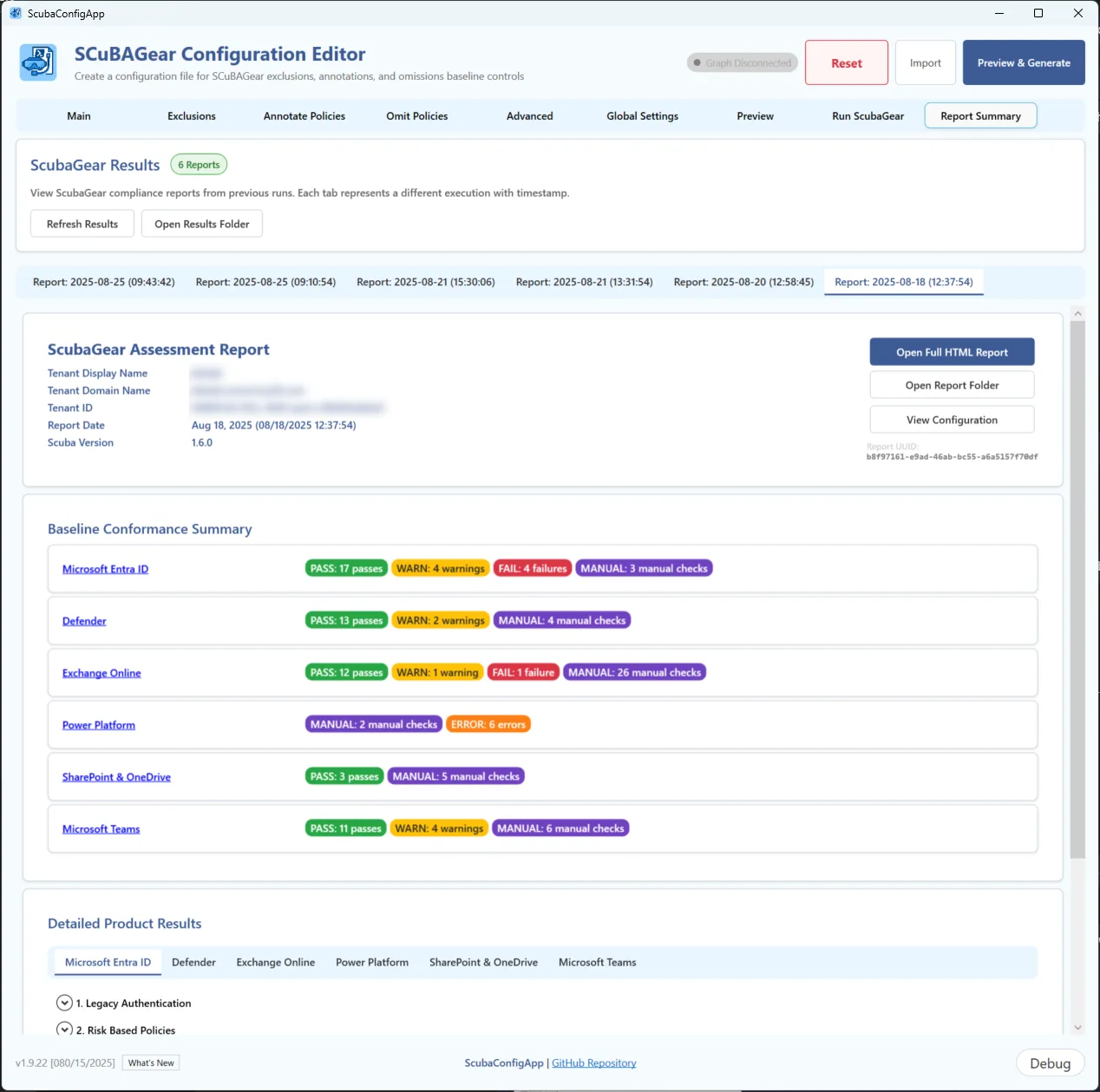Click the ScubaConfigApp title bar icon
The width and height of the screenshot is (1100, 1092).
click(16, 13)
